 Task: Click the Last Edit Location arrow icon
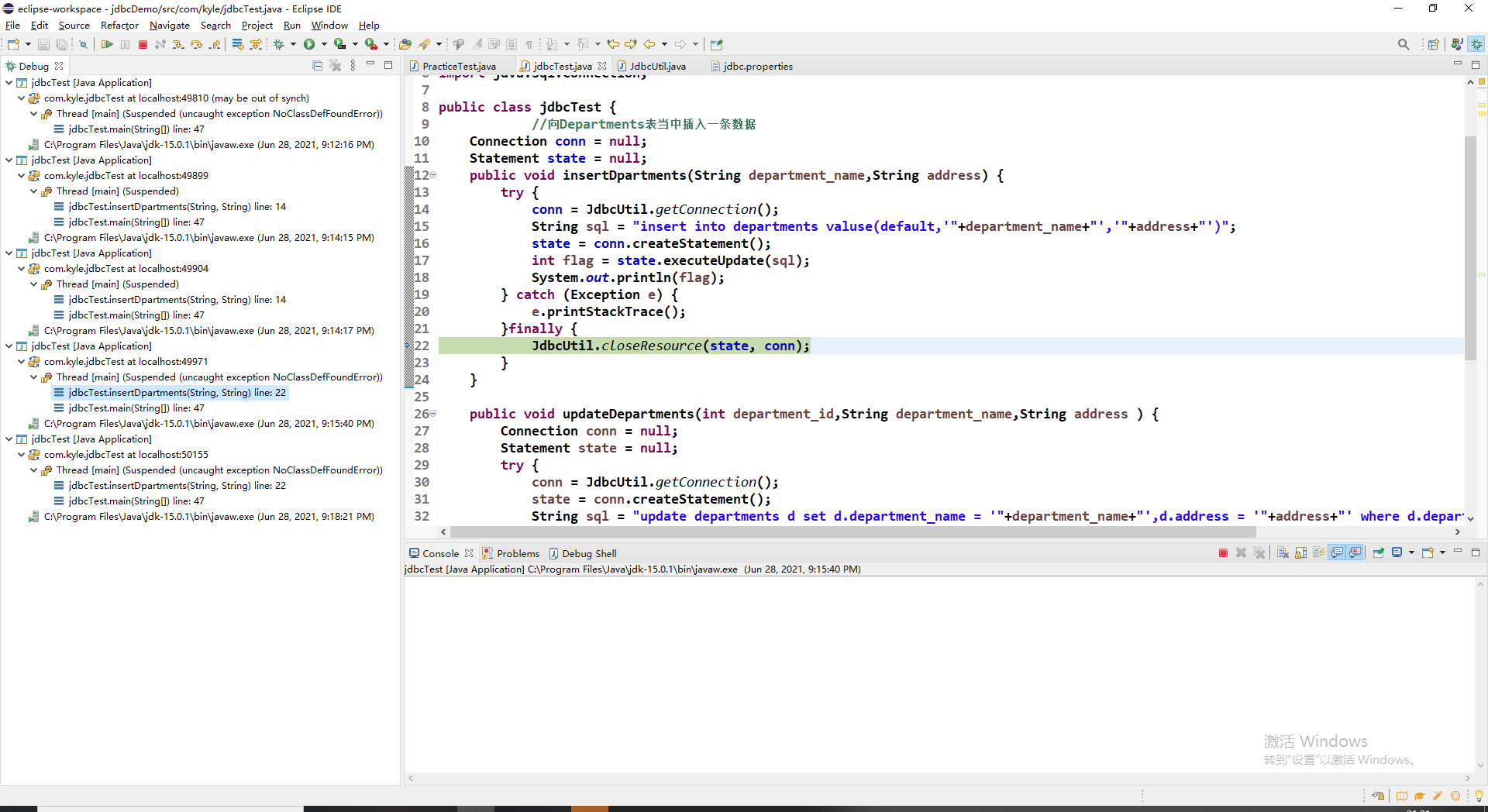click(x=613, y=45)
